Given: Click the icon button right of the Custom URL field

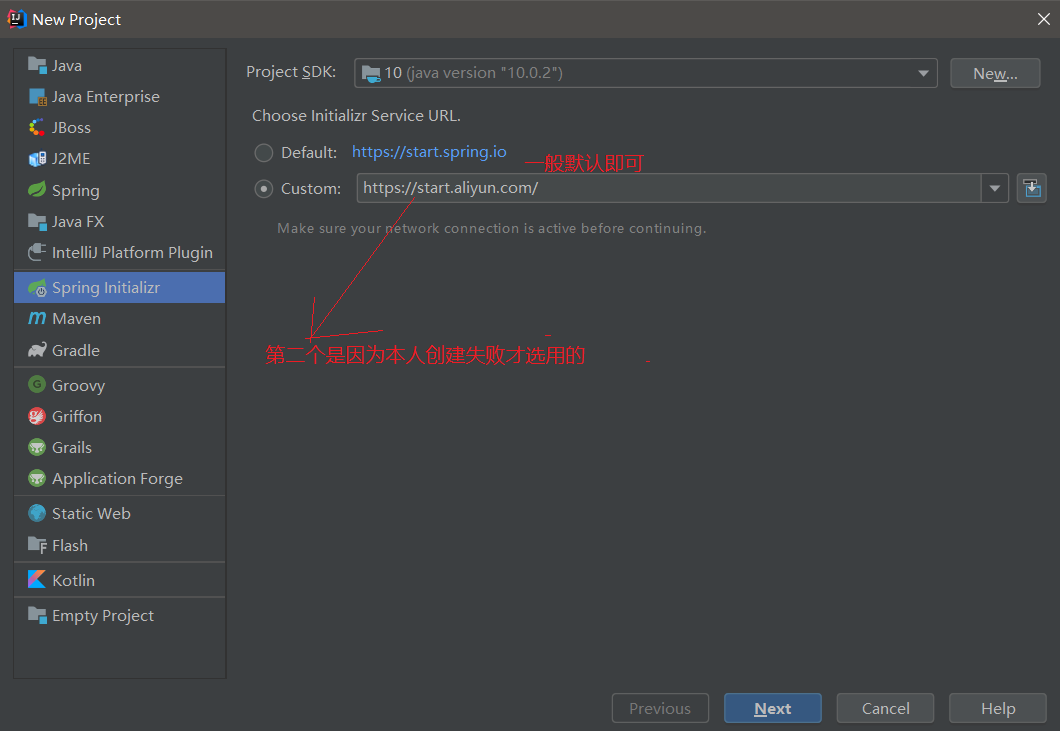Looking at the screenshot, I should [x=1032, y=188].
